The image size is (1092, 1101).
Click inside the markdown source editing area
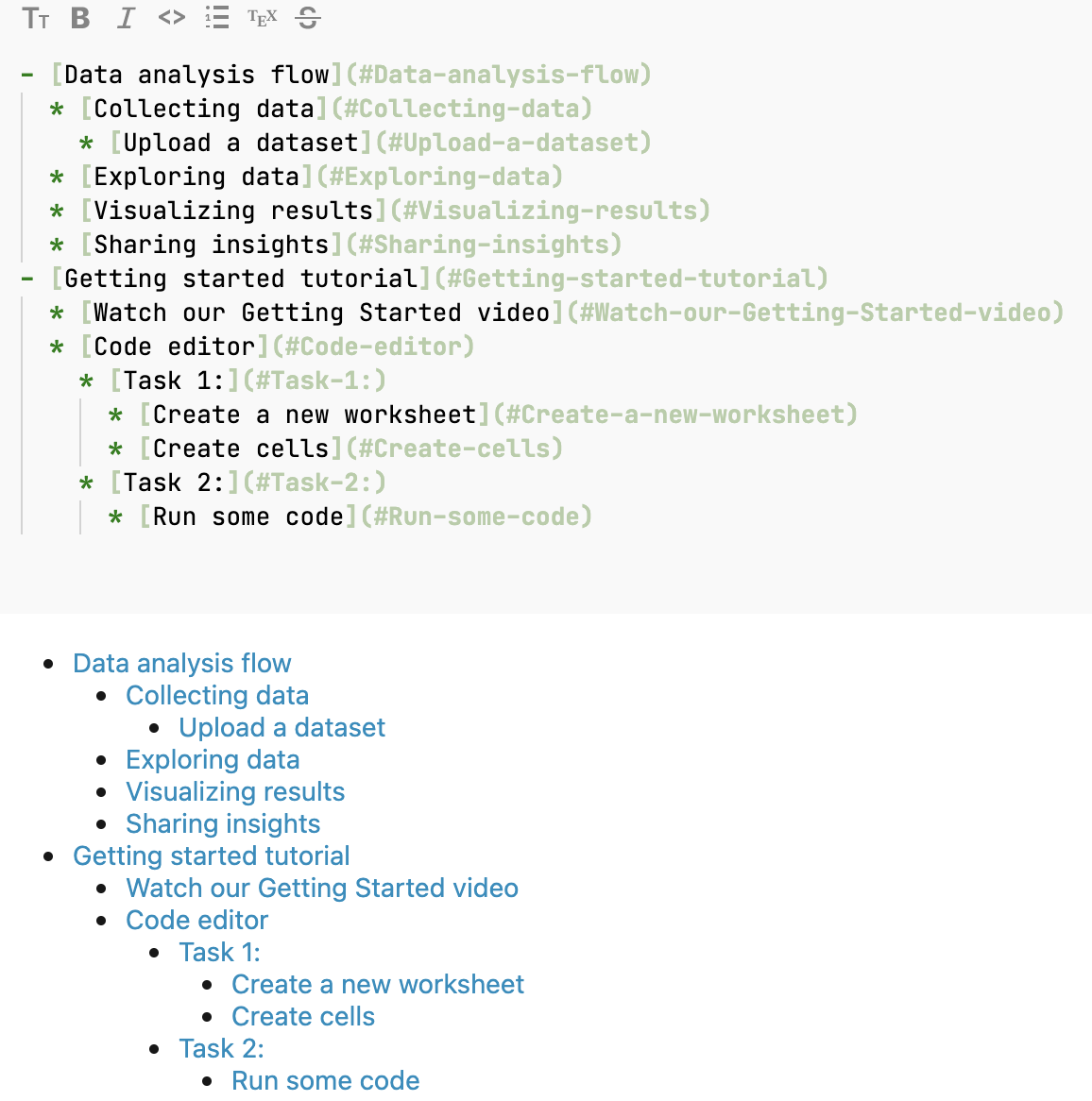(x=472, y=567)
